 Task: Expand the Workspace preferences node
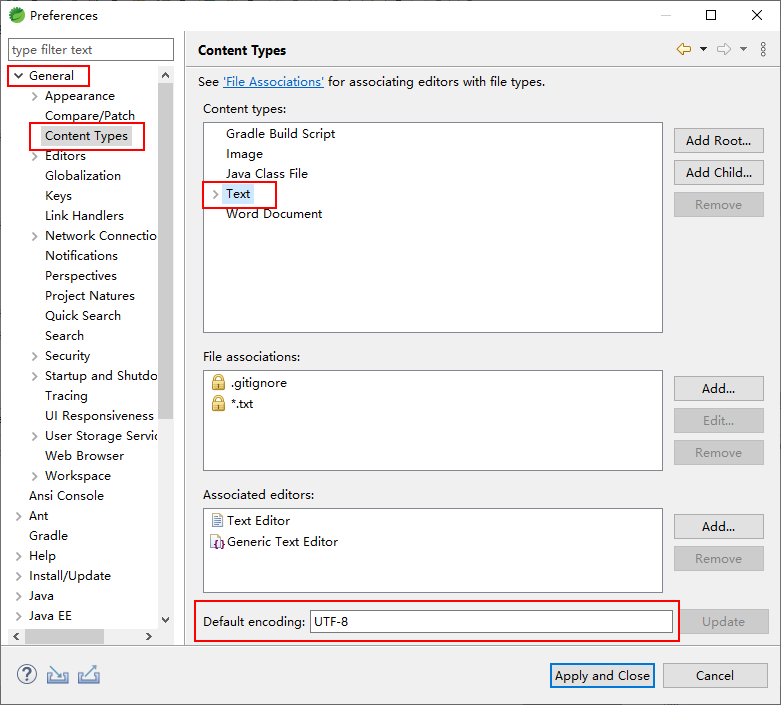[34, 476]
